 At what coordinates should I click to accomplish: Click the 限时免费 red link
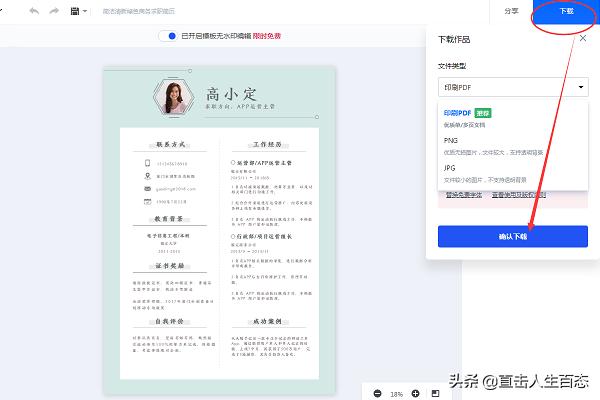[x=267, y=36]
